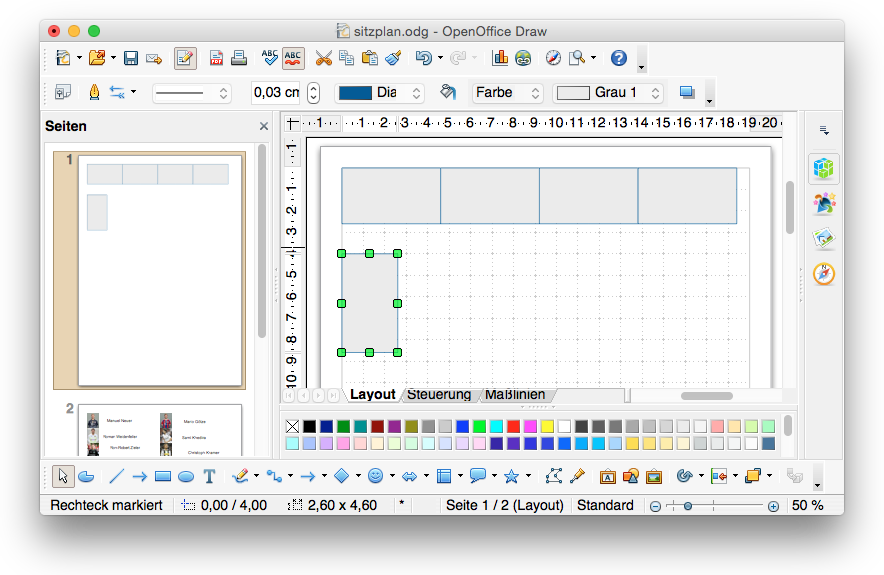Screen dimensions: 884x575
Task: Insert a chart
Action: point(500,58)
